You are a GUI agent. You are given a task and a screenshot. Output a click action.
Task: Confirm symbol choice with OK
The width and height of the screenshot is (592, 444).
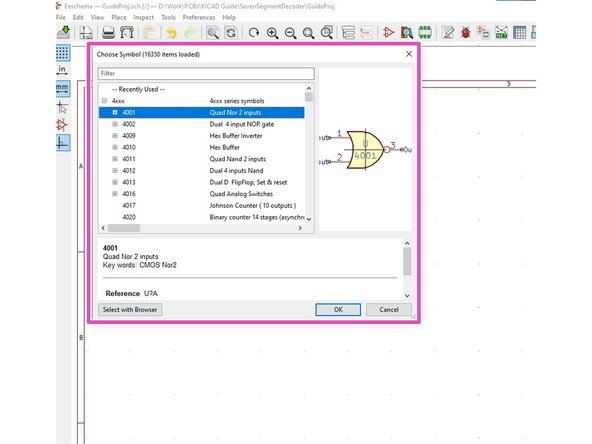pos(338,310)
